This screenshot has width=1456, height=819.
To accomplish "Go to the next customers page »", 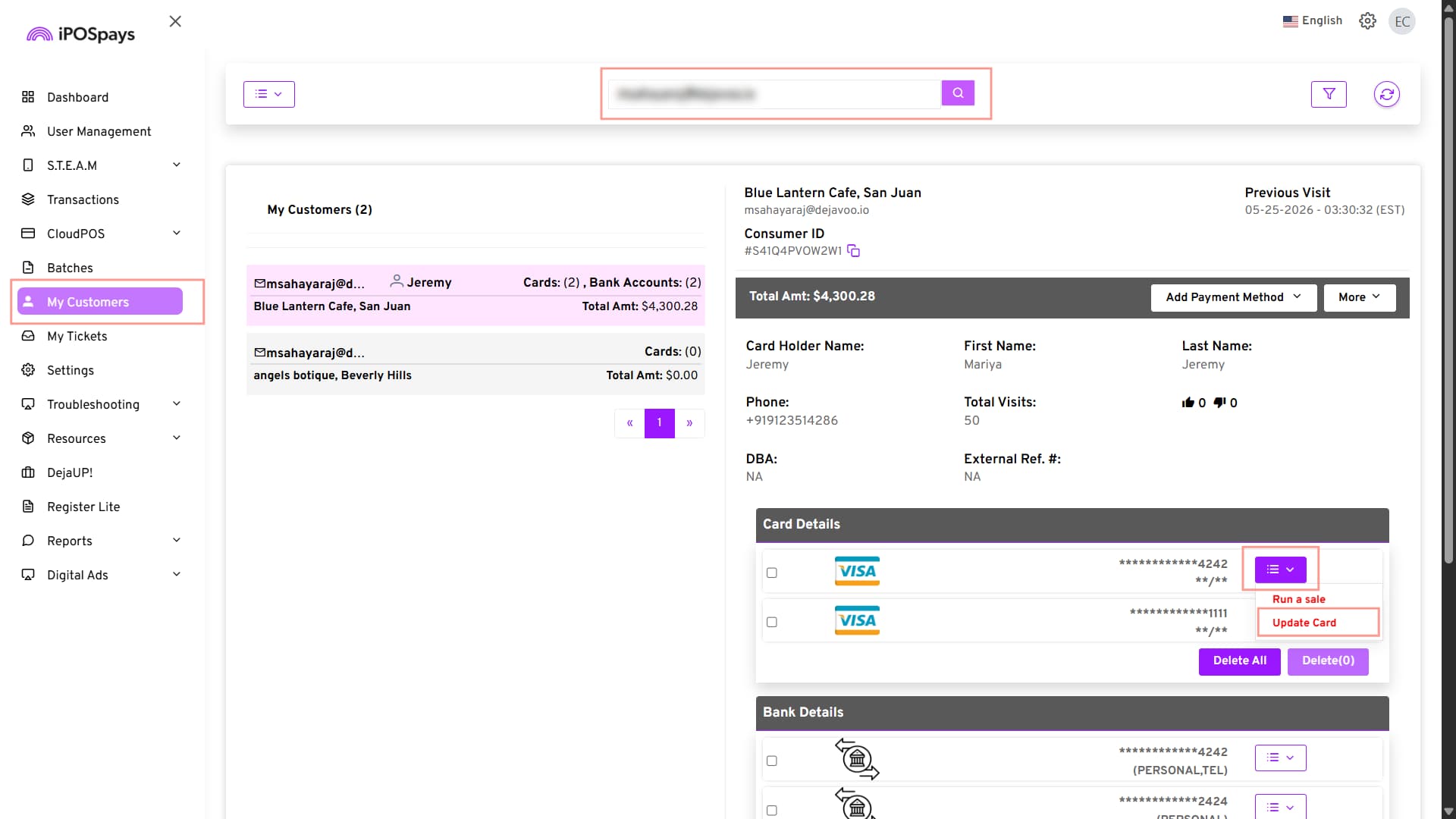I will pos(689,423).
